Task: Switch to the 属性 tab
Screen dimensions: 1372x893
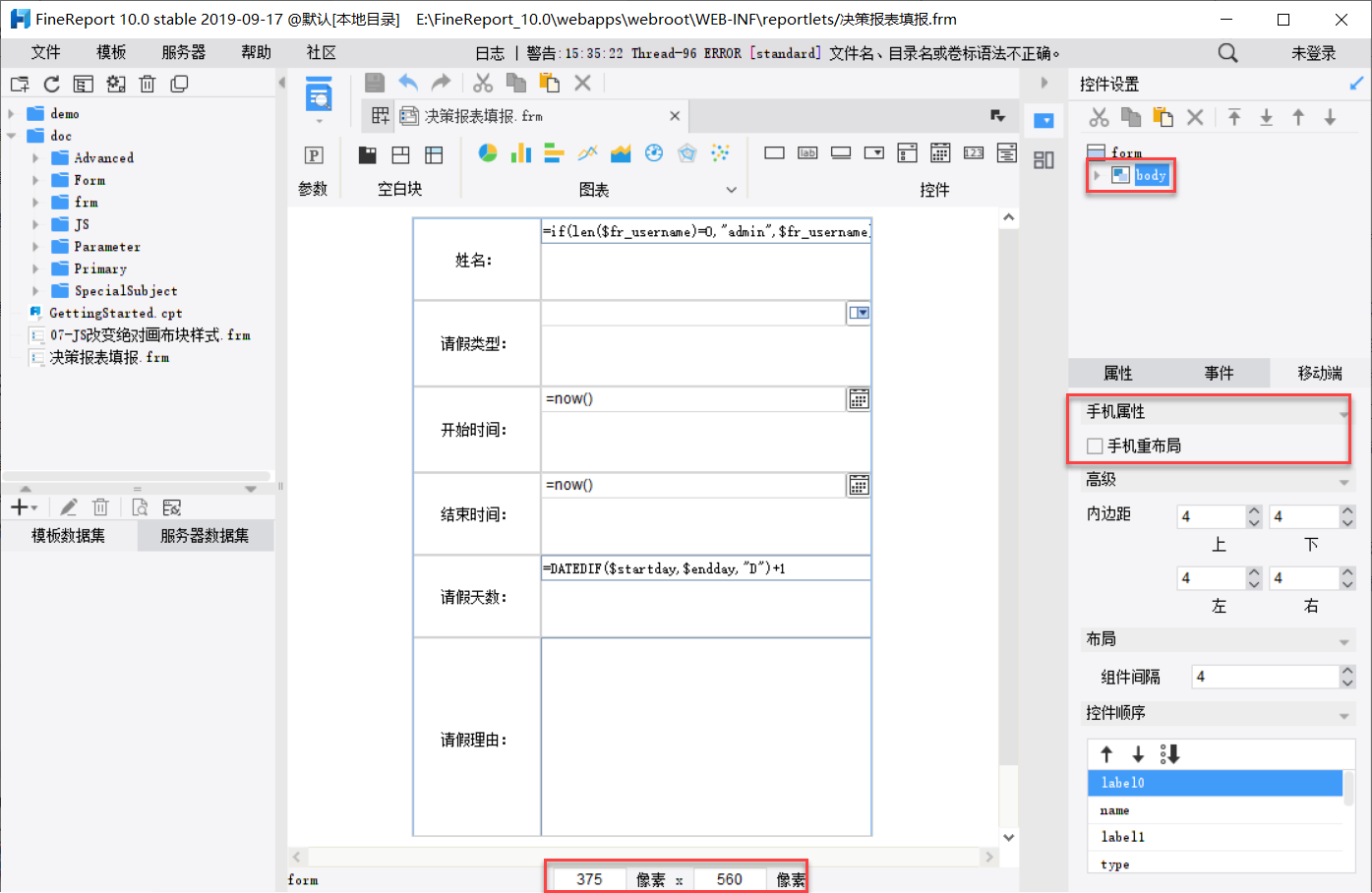Action: 1118,373
